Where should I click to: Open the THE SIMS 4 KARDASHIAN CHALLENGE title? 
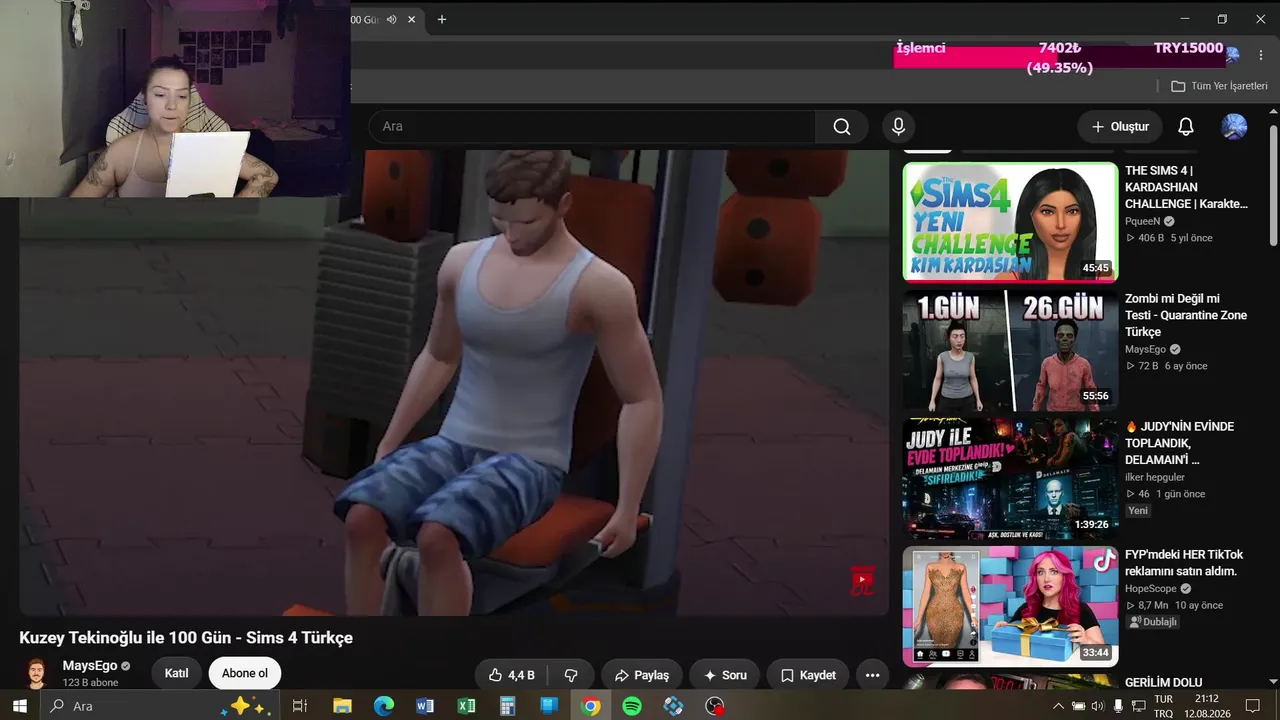pyautogui.click(x=1186, y=187)
